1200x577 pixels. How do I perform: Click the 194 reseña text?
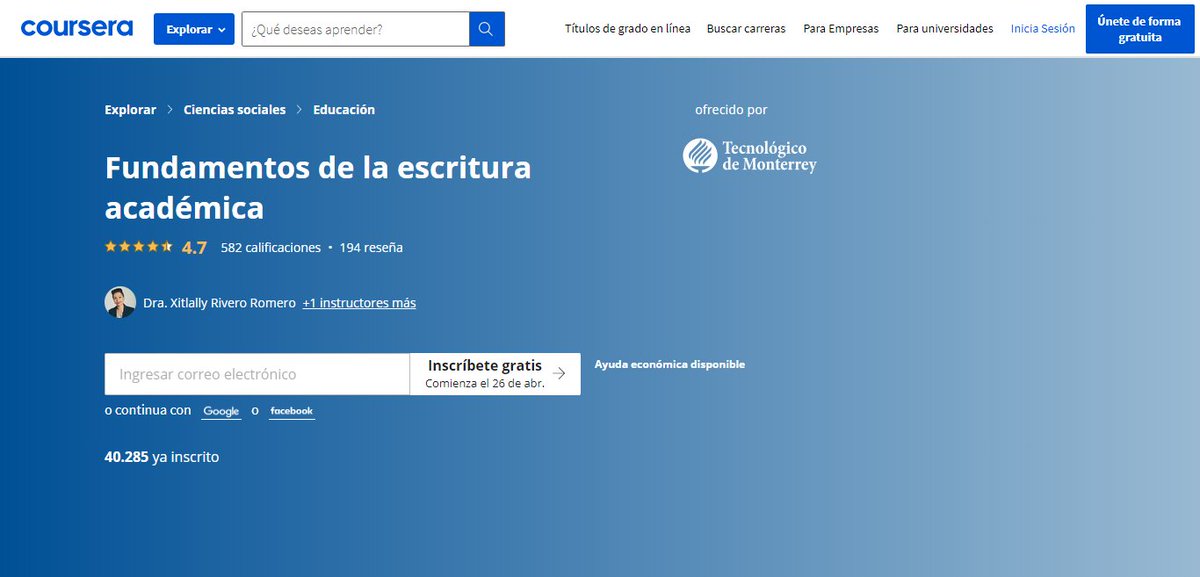click(371, 247)
